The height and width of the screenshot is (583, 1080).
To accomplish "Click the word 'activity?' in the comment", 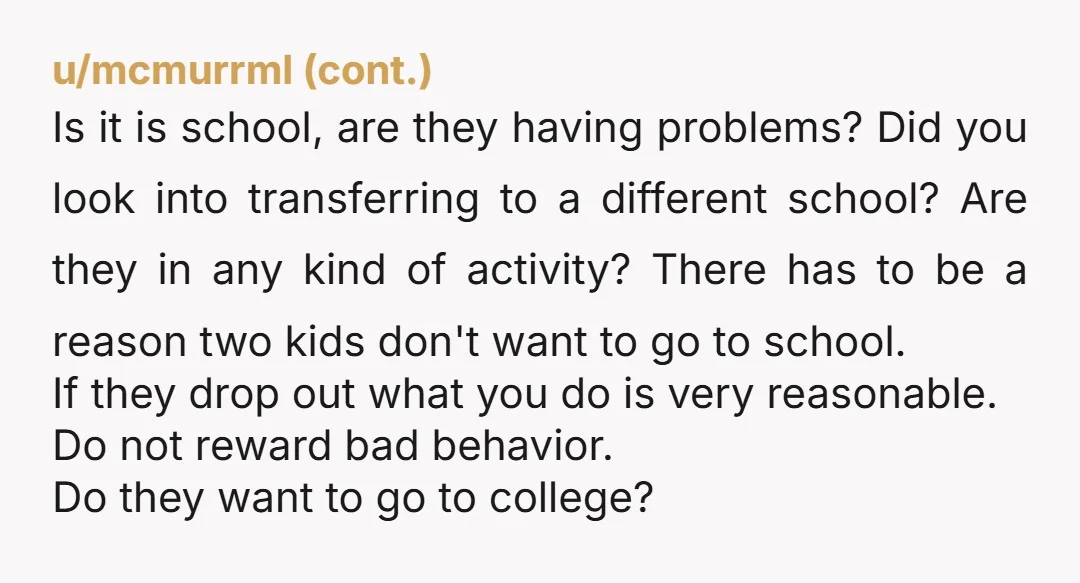I will pos(549,271).
